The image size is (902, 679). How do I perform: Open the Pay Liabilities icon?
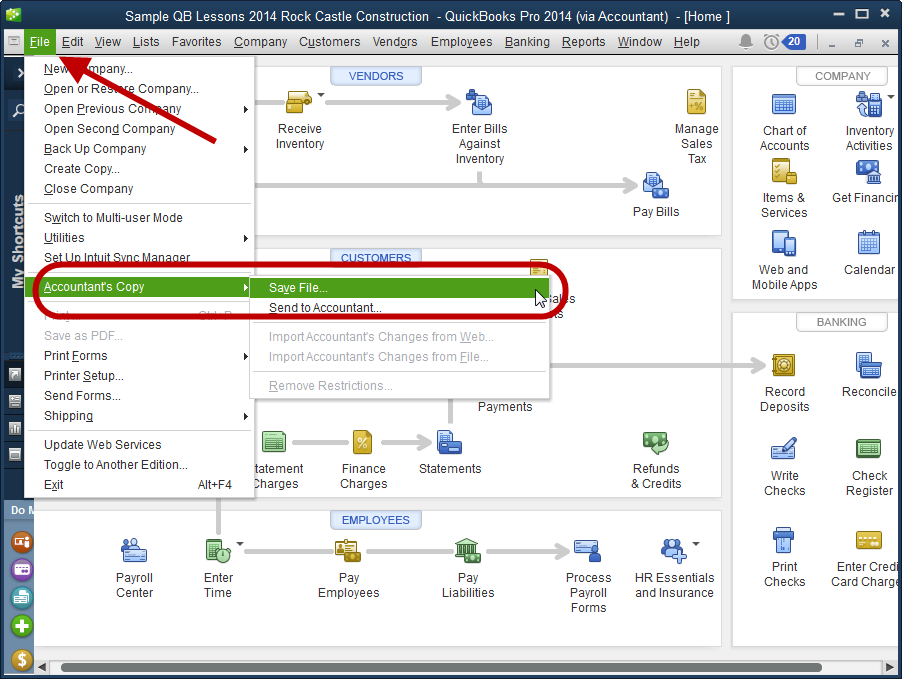467,551
